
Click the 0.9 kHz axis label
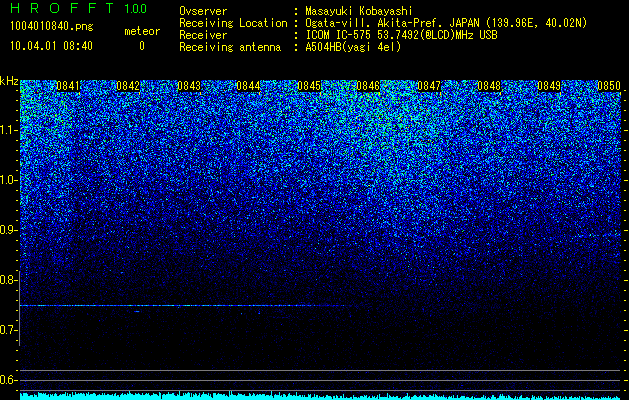click(8, 230)
